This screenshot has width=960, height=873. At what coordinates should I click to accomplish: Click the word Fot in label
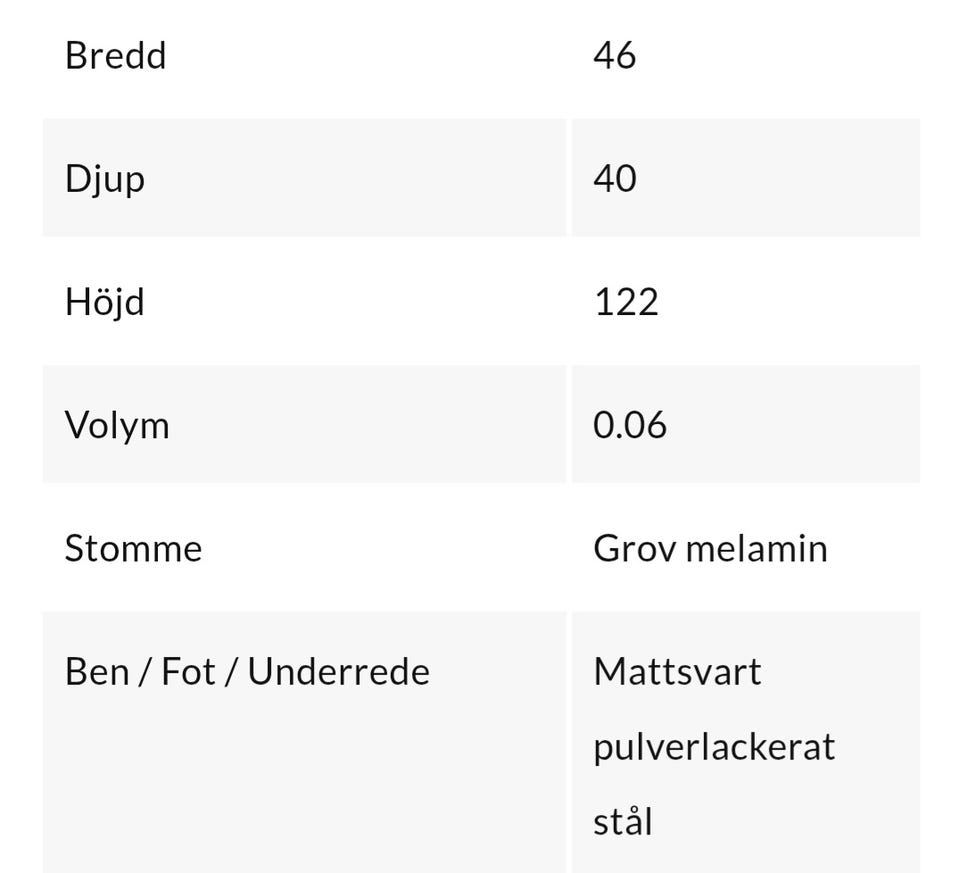(188, 672)
